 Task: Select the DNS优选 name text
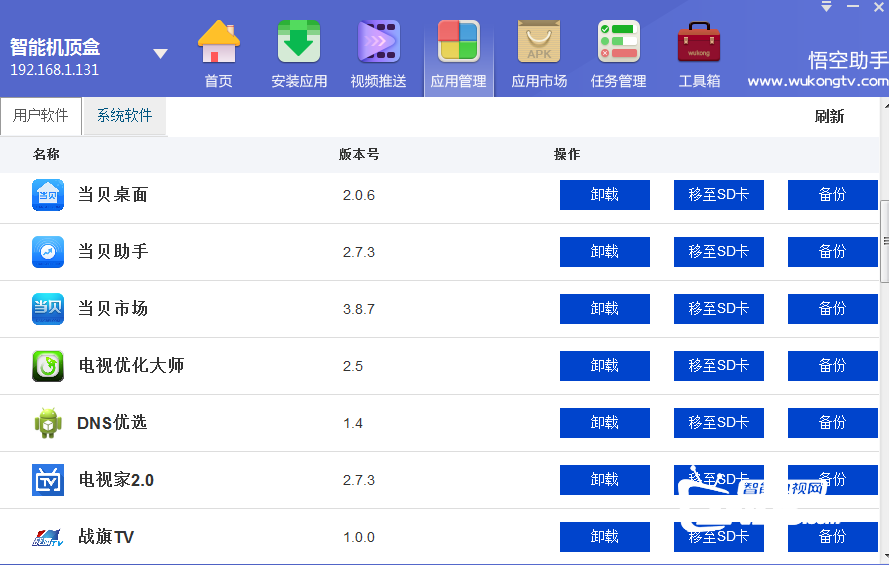[112, 423]
